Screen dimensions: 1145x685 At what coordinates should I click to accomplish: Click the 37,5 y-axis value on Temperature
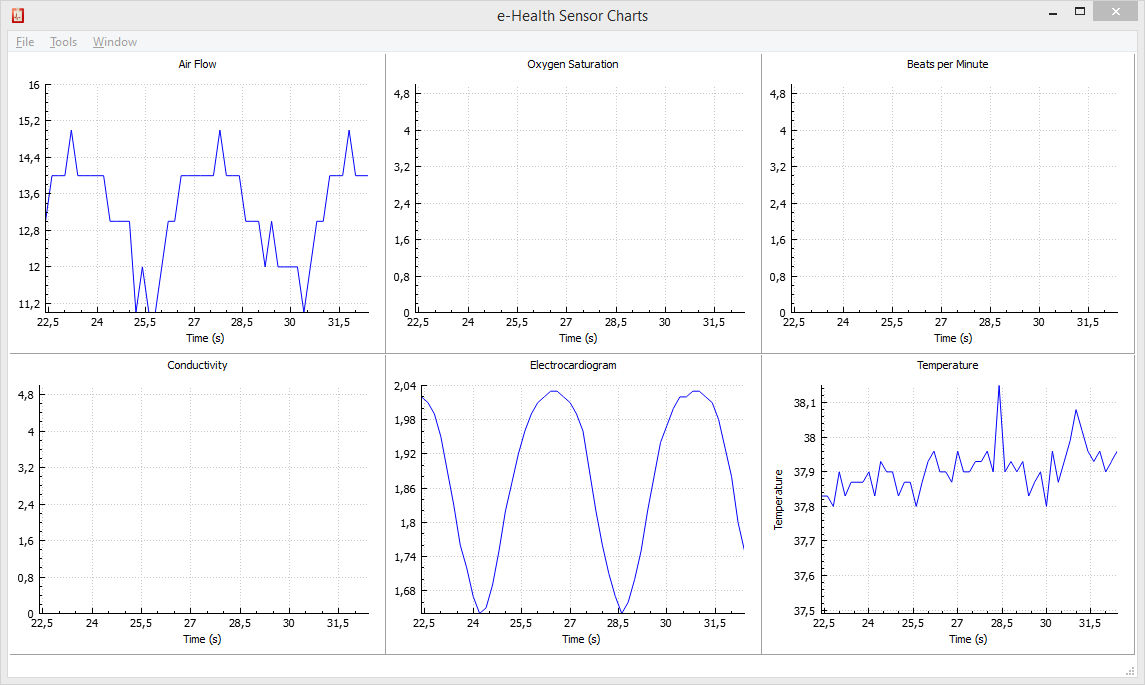tap(805, 611)
